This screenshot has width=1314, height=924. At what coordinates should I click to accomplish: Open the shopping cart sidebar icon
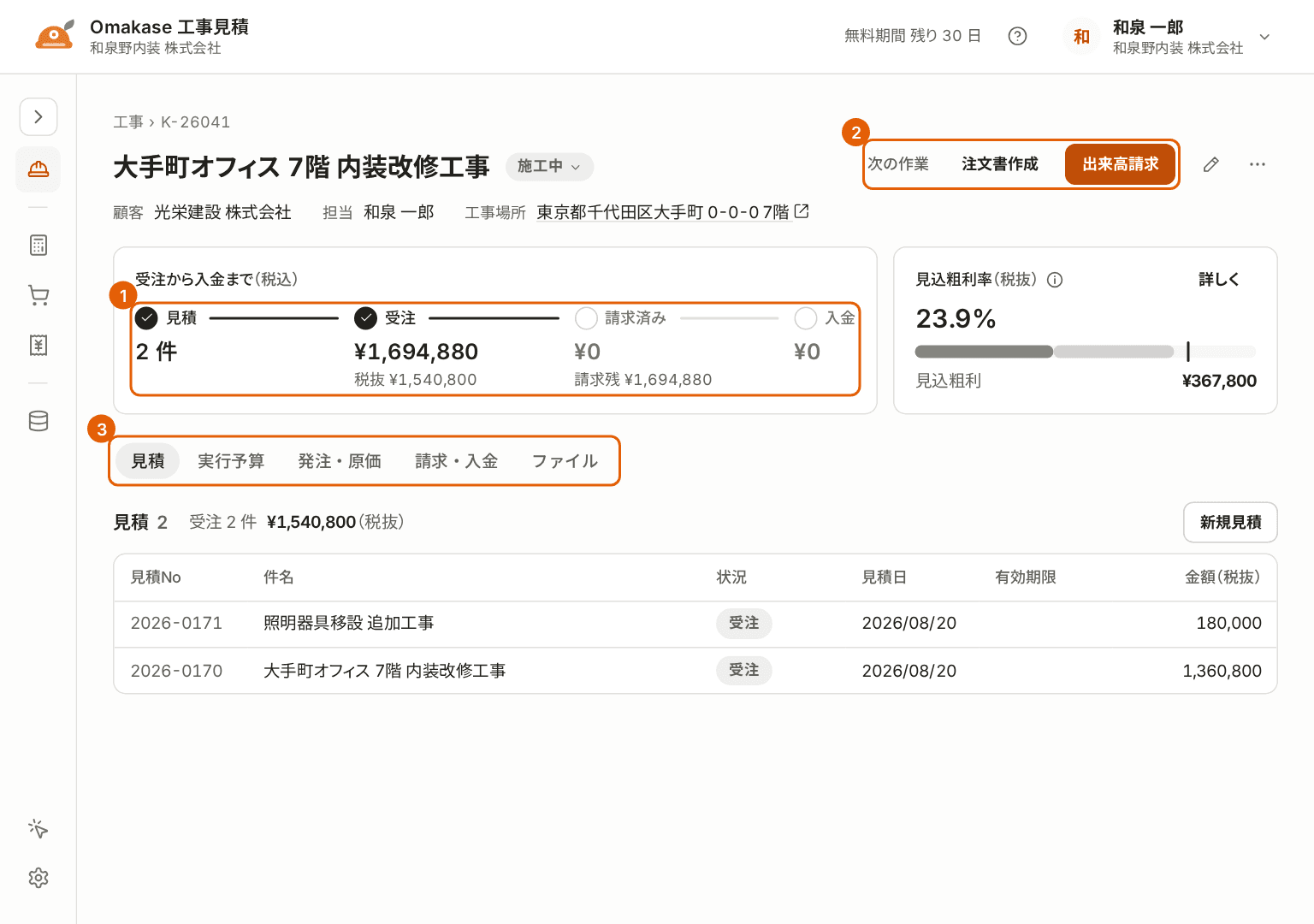[x=38, y=295]
